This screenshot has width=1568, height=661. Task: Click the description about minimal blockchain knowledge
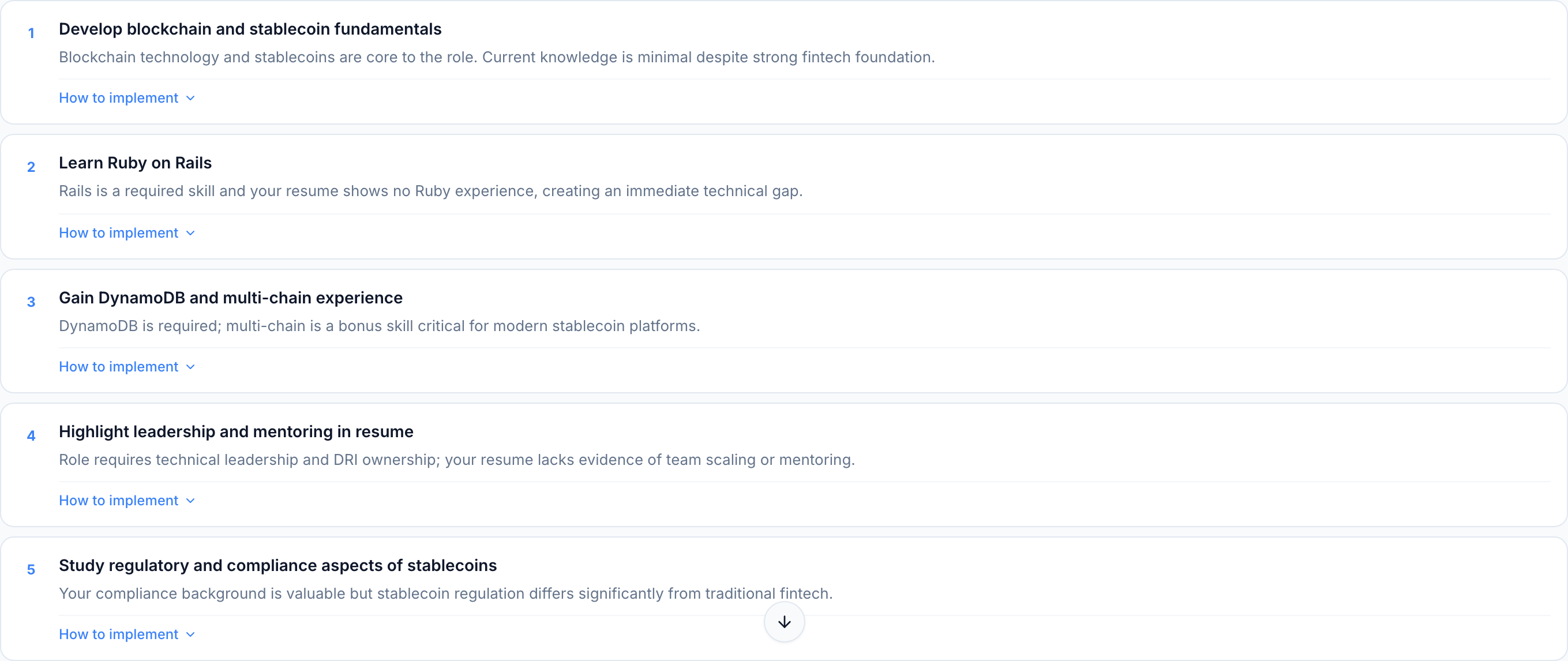pos(496,57)
